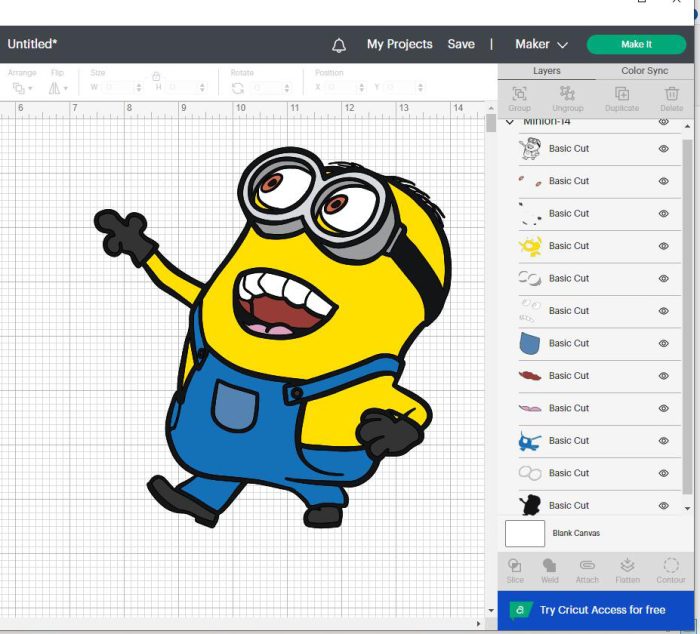This screenshot has height=634, width=700.
Task: Click the green Make It button
Action: [636, 44]
